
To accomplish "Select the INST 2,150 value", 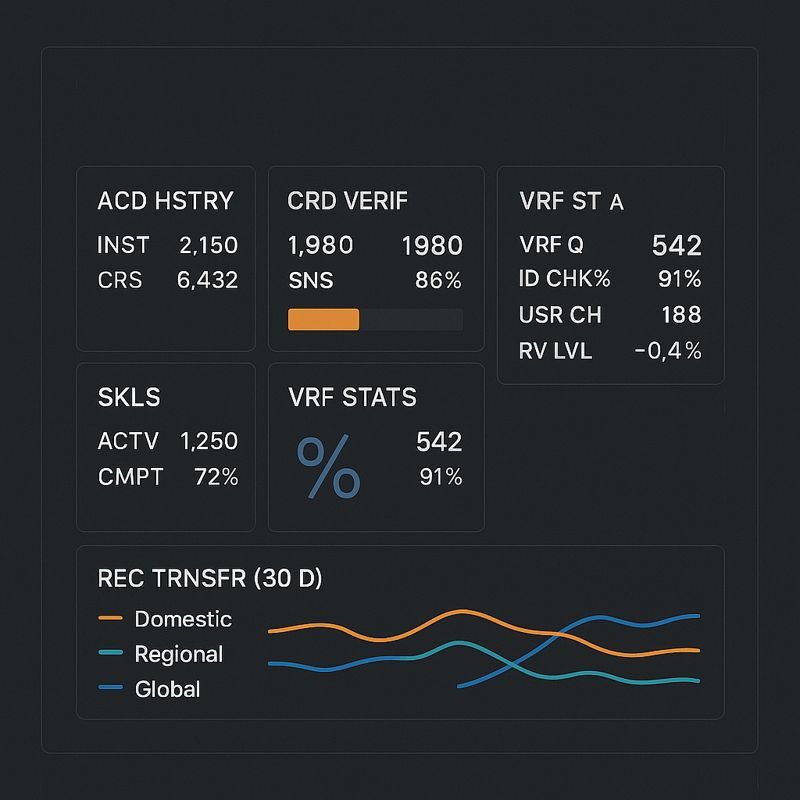I will coord(208,245).
